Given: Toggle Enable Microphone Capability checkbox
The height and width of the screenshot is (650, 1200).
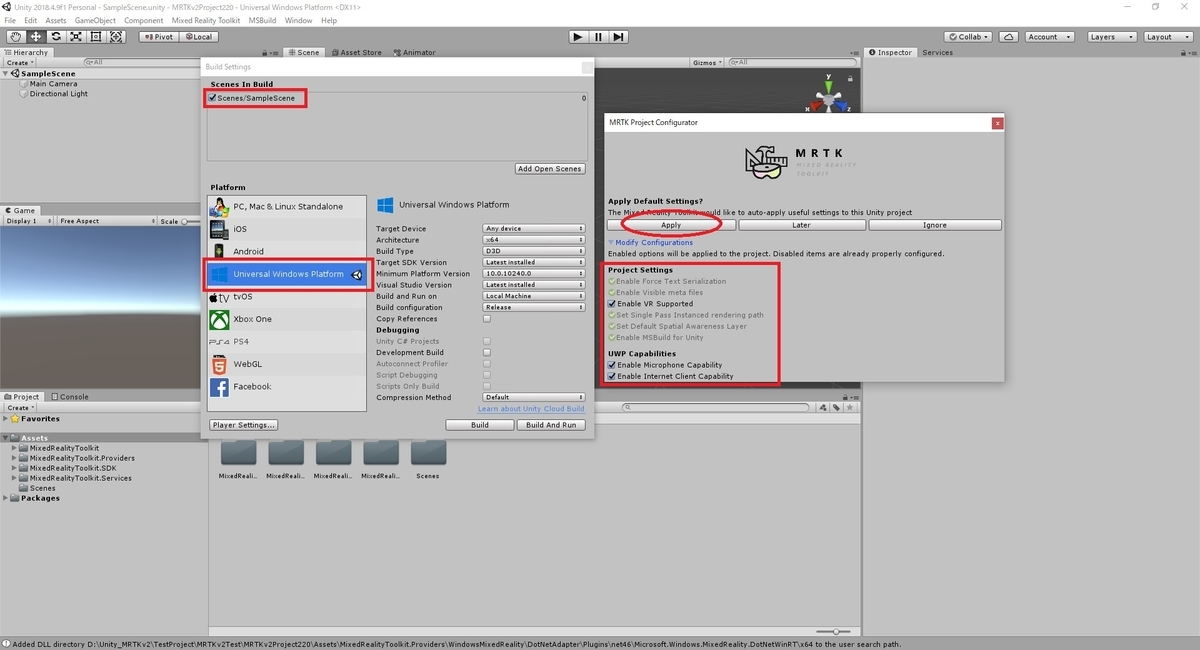Looking at the screenshot, I should pyautogui.click(x=612, y=365).
